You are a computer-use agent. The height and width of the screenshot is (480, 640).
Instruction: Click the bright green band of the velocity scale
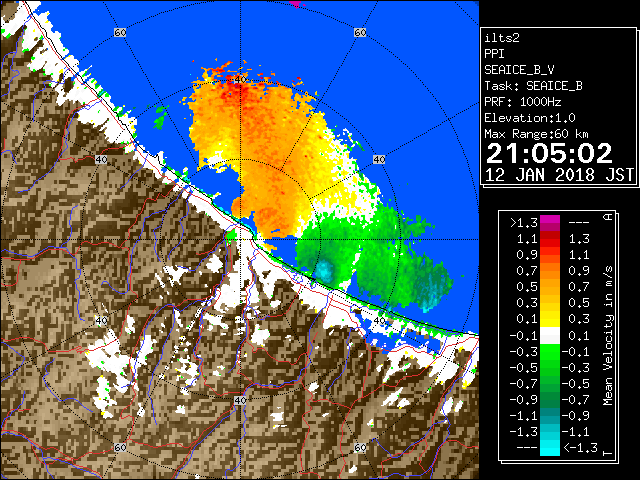tap(550, 352)
